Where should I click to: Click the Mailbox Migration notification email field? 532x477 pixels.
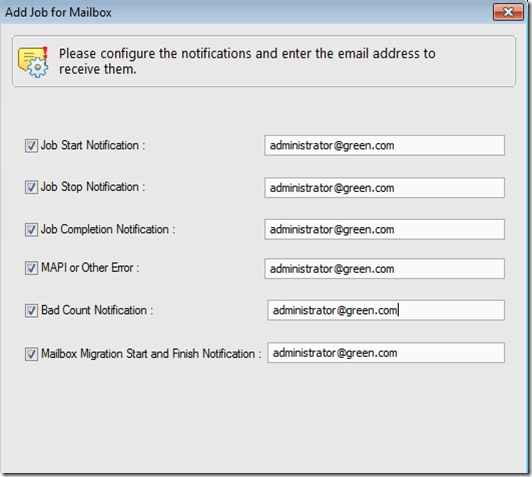pos(386,353)
